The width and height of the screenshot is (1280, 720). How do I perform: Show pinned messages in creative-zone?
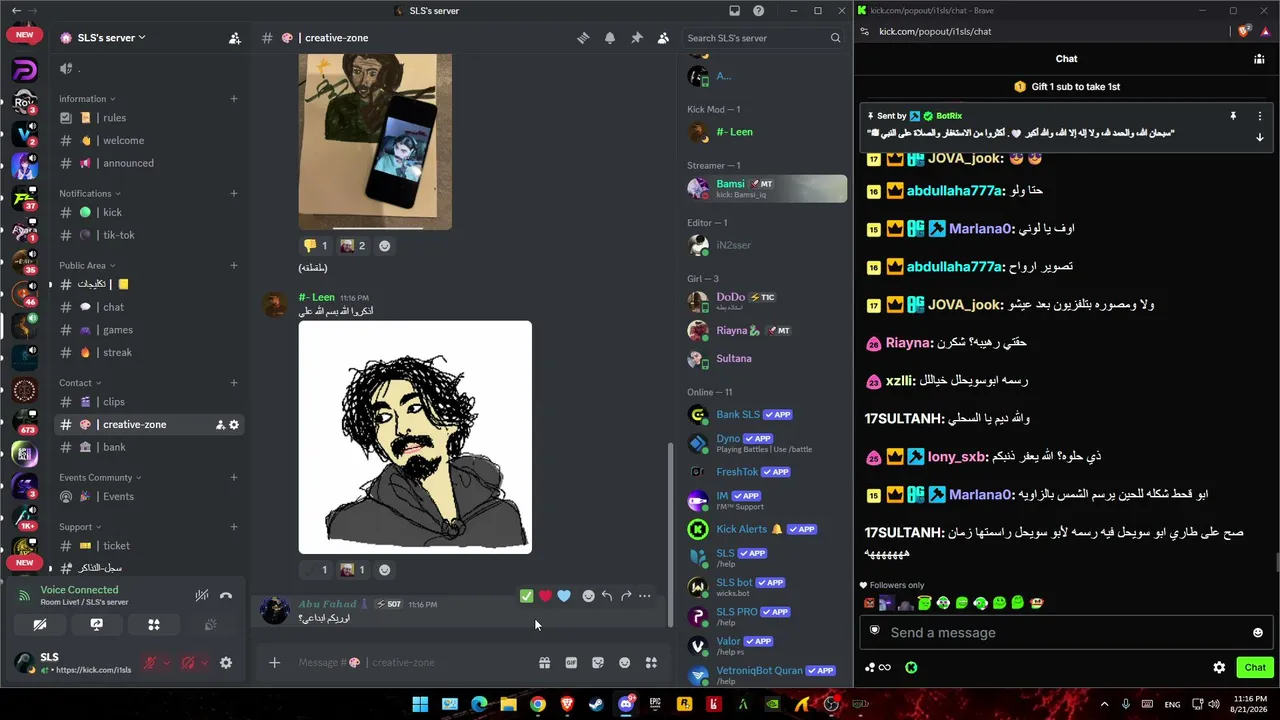point(637,38)
